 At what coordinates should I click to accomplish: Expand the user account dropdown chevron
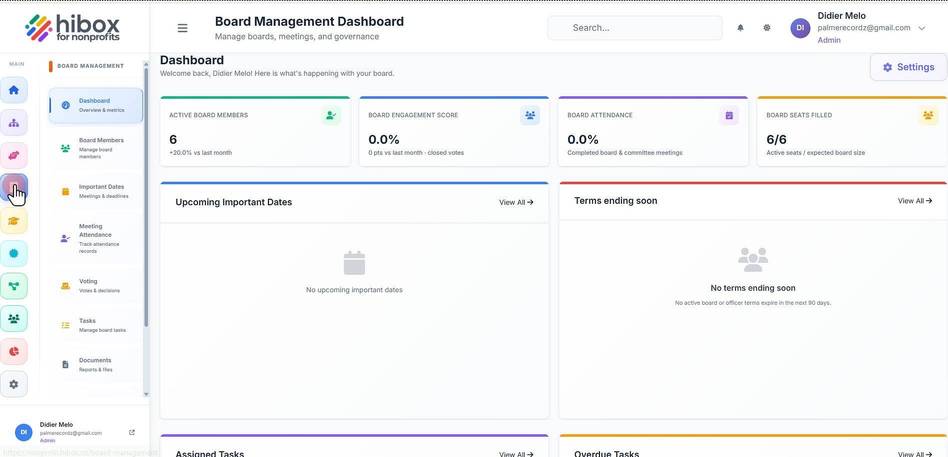921,28
